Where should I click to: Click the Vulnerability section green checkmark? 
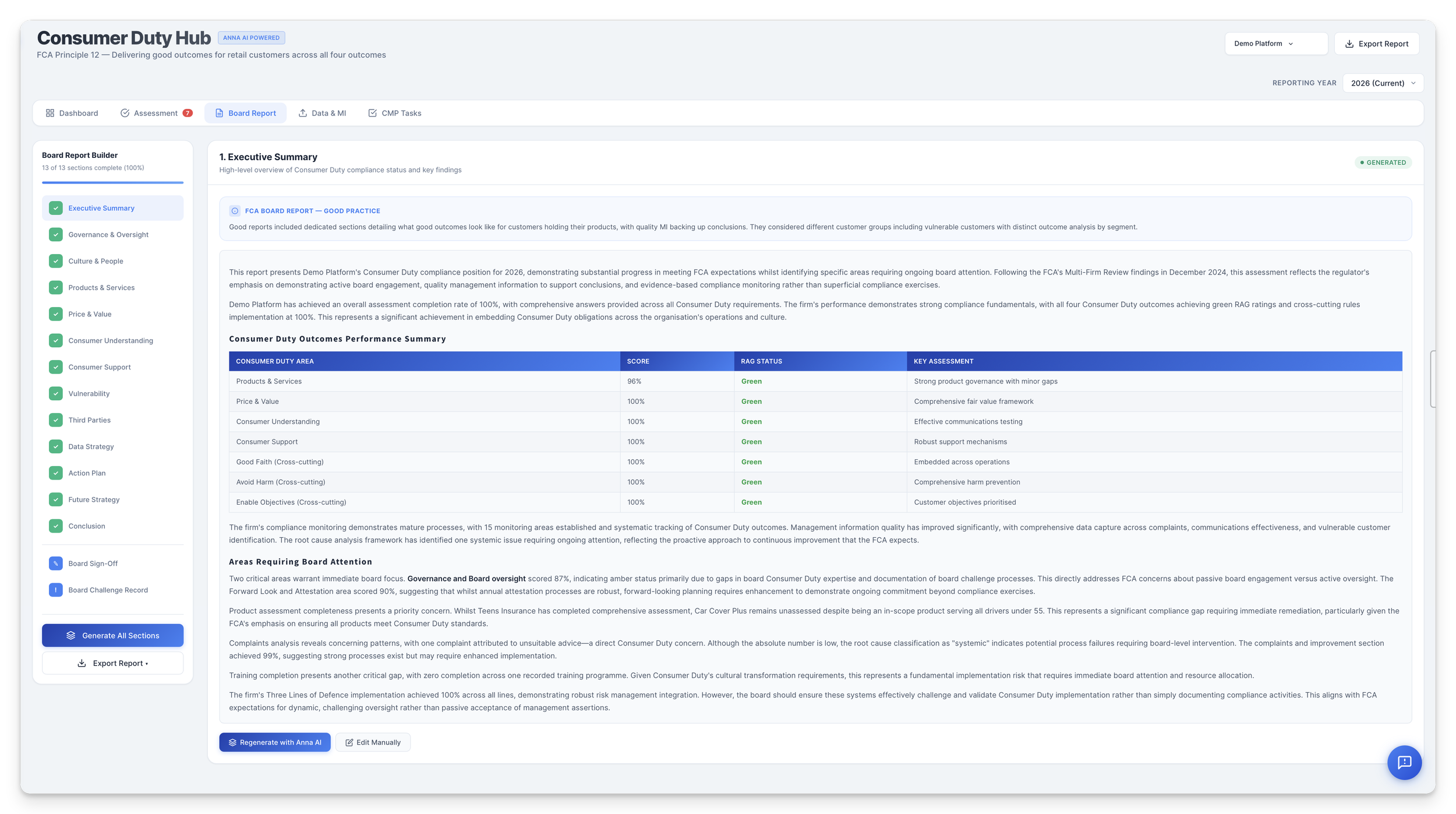[x=55, y=393]
